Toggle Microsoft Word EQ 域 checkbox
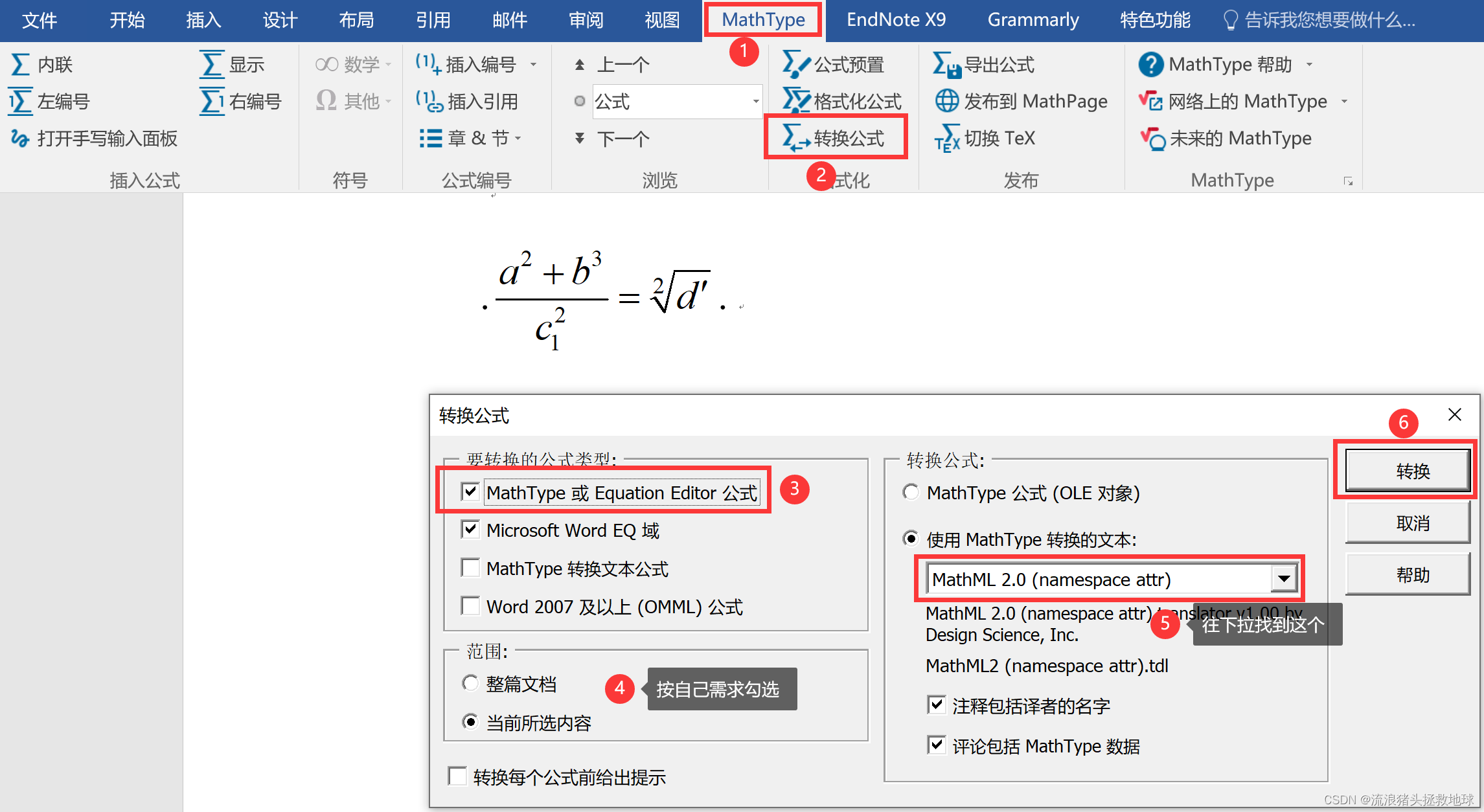 coord(470,530)
